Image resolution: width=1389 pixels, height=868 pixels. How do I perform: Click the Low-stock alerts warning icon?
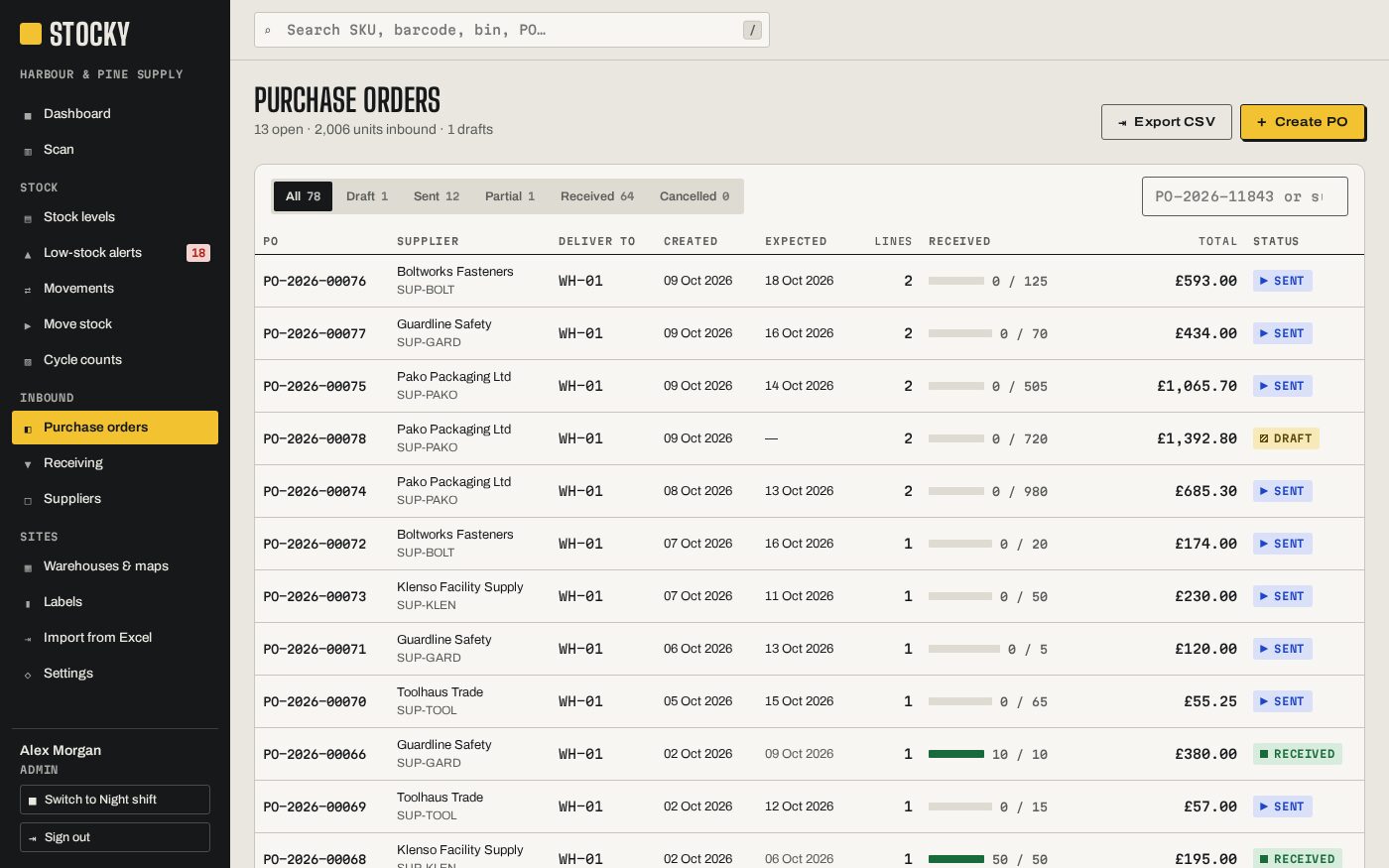(28, 254)
